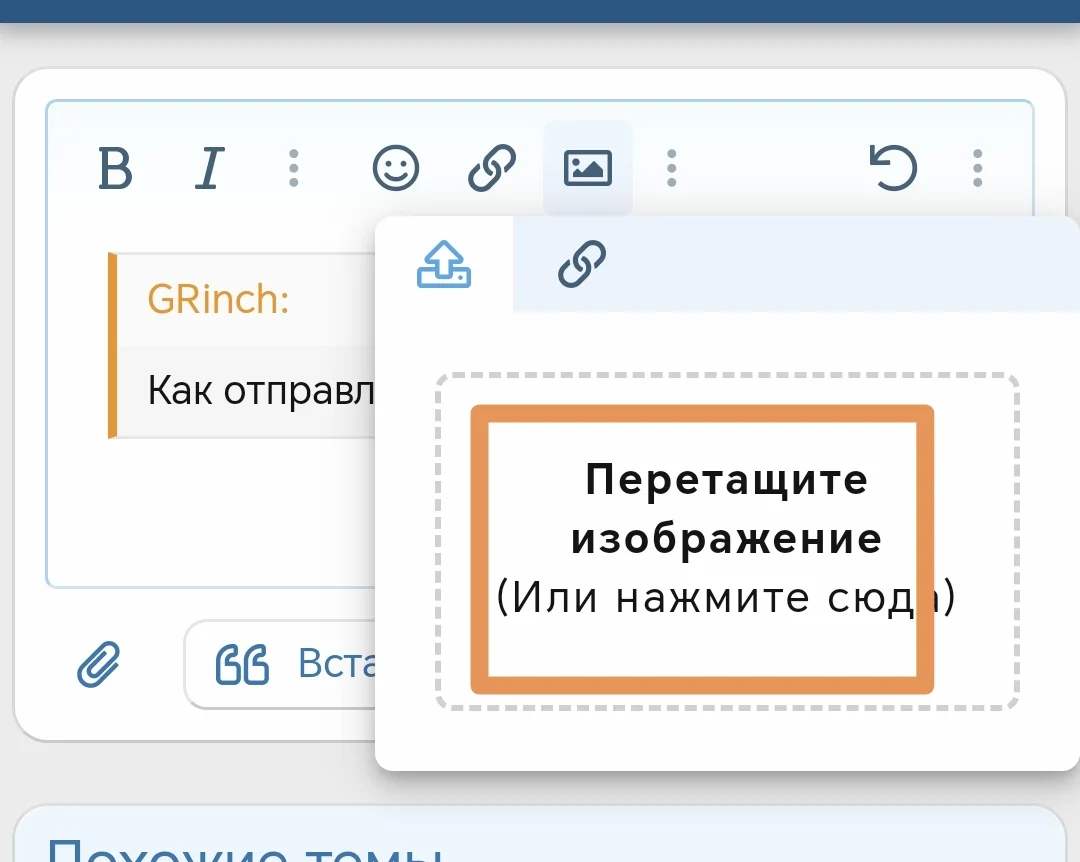Expand the overflow menu beside the image icon
Viewport: 1080px width, 862px height.
tap(672, 168)
